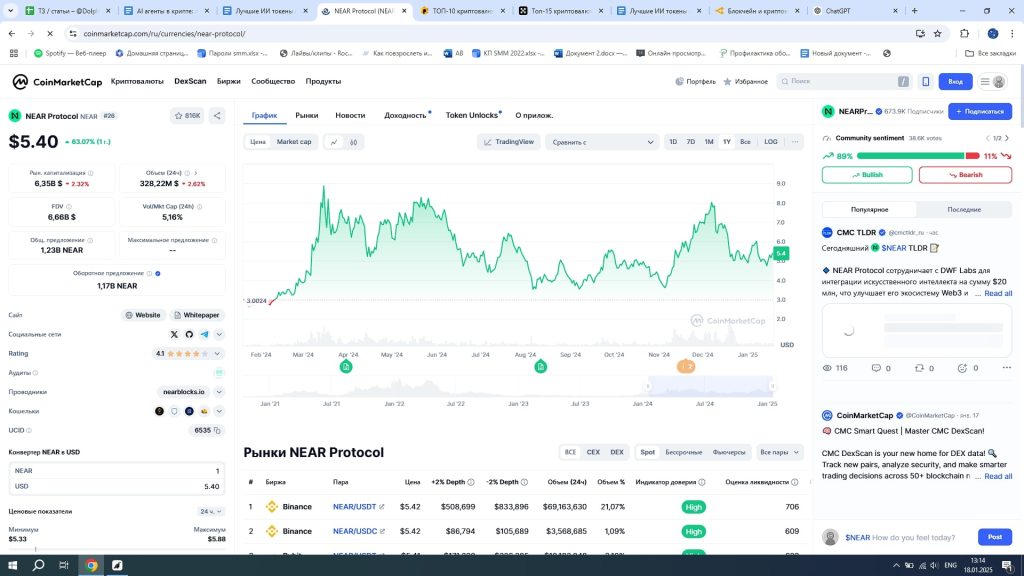Show market cap info tooltip icon
This screenshot has width=1024, height=576.
click(91, 173)
